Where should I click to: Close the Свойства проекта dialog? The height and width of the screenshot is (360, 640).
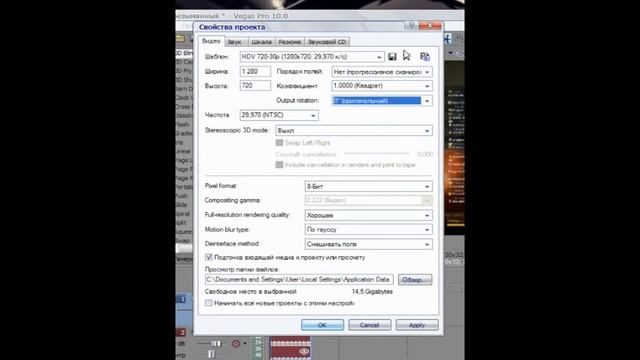click(430, 26)
